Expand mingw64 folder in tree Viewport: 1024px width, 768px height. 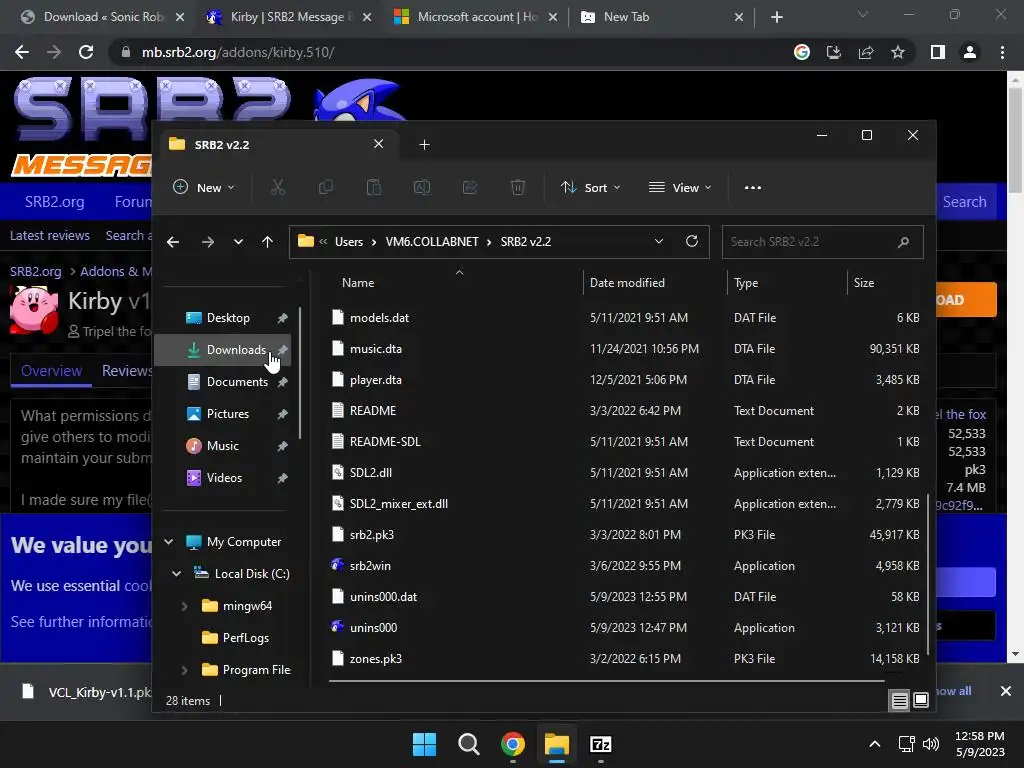tap(184, 605)
